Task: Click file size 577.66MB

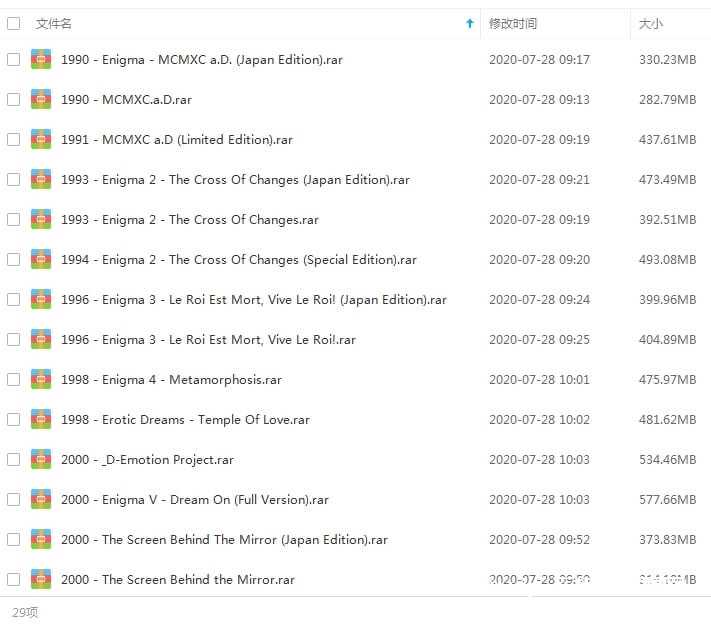Action: (667, 499)
